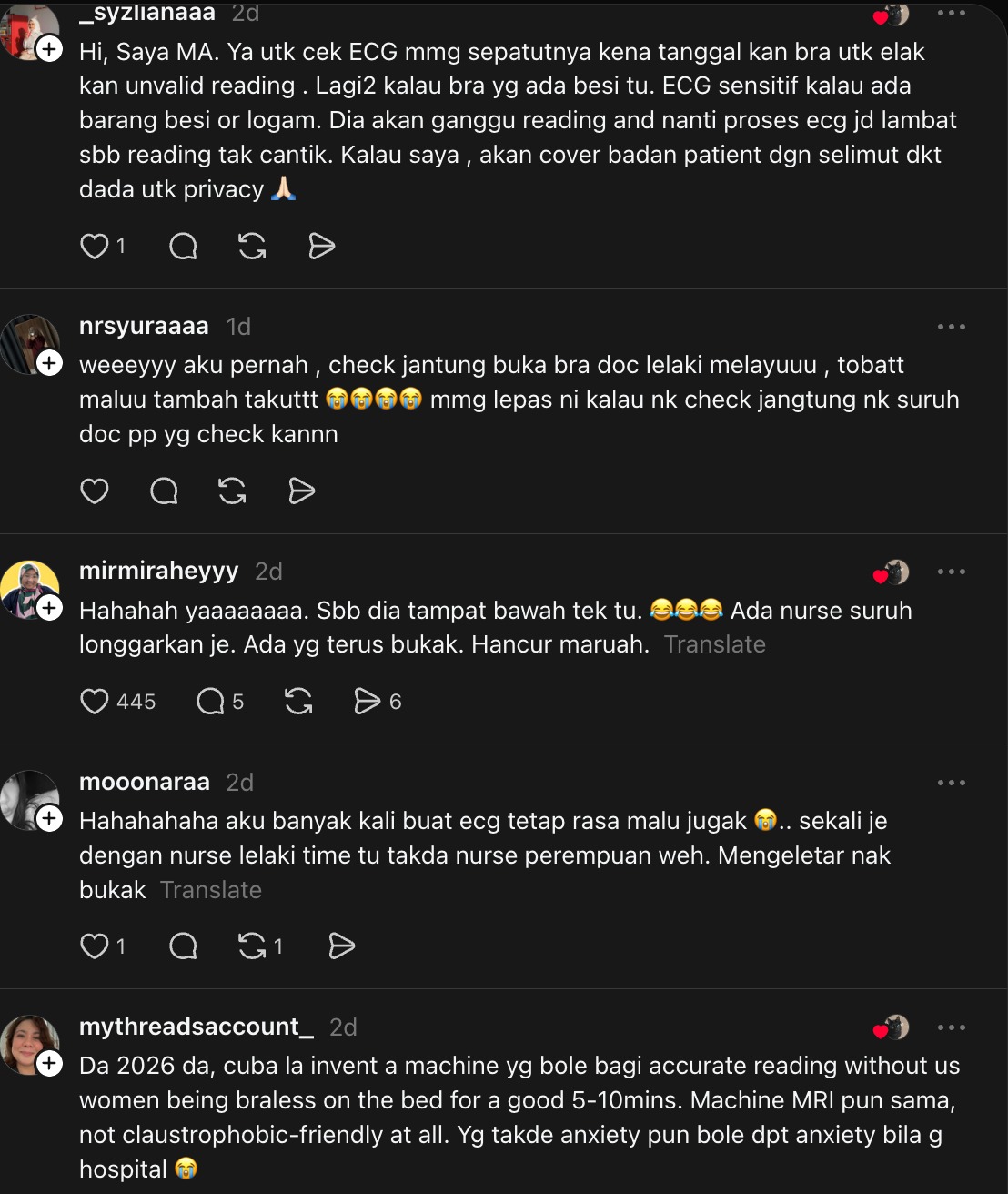Share nrsyuraaaa's comment via send icon
The image size is (1008, 1194).
tap(301, 491)
